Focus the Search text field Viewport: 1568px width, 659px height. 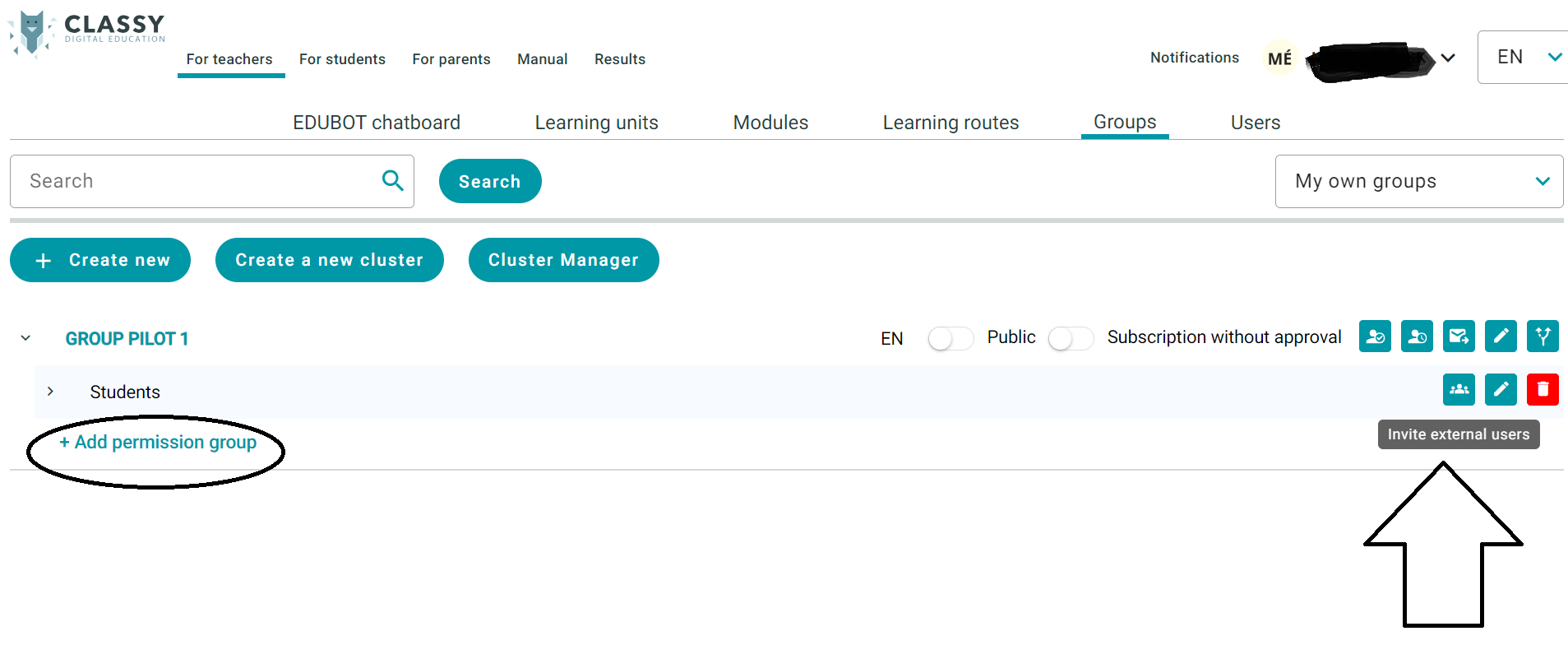tap(197, 182)
